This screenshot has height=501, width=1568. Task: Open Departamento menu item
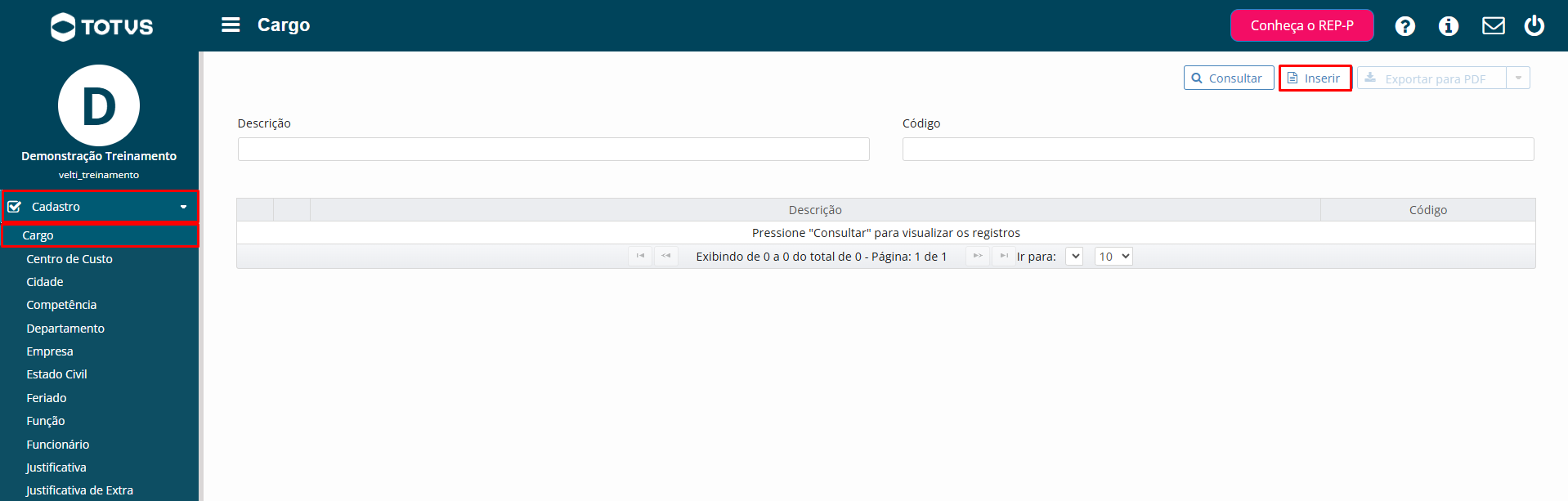pos(65,329)
